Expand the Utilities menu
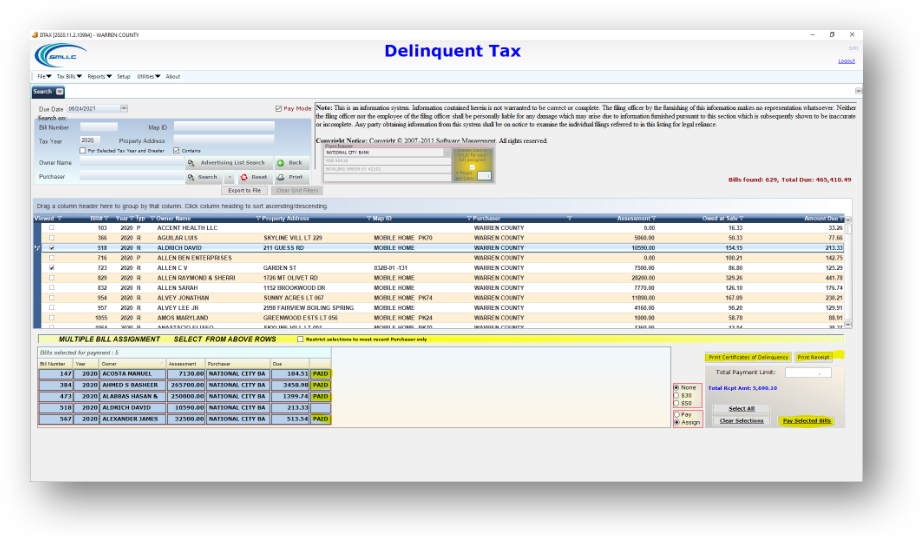923x542 pixels. point(147,76)
